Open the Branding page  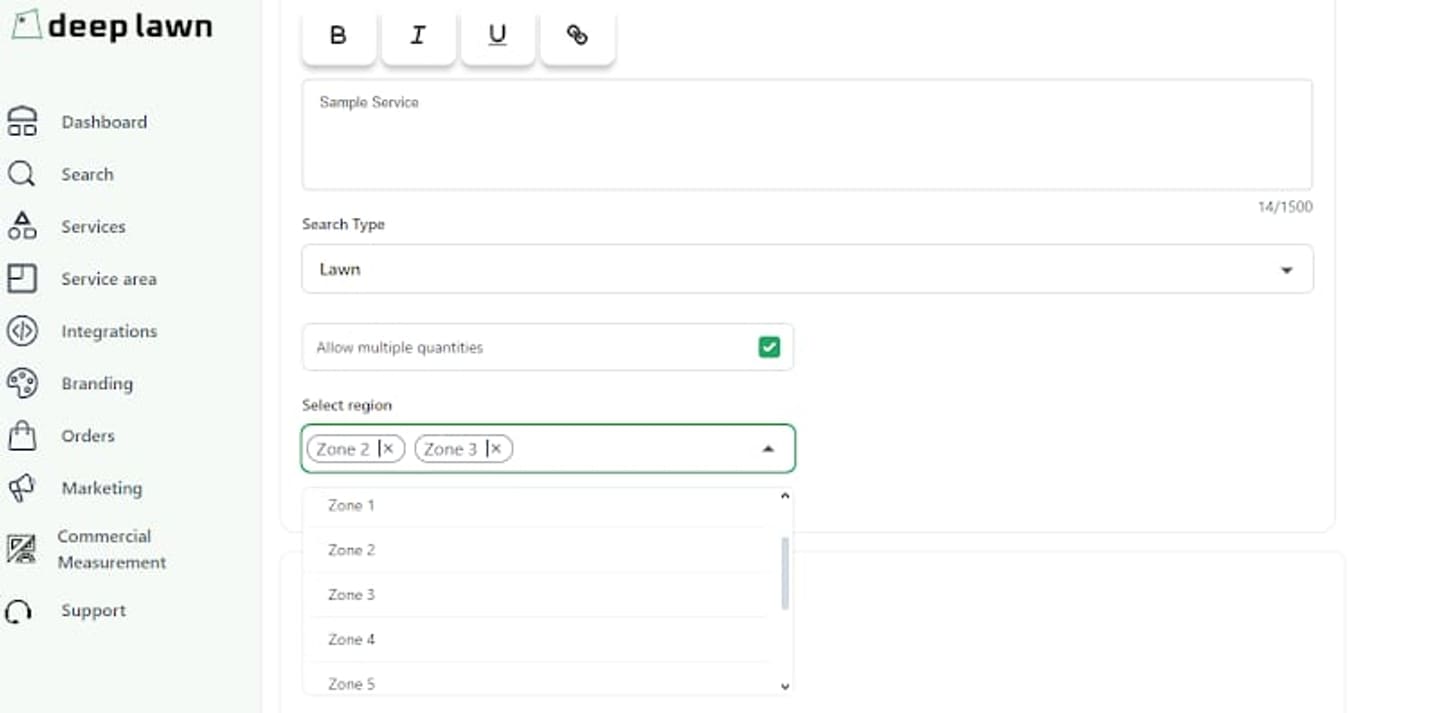point(97,383)
